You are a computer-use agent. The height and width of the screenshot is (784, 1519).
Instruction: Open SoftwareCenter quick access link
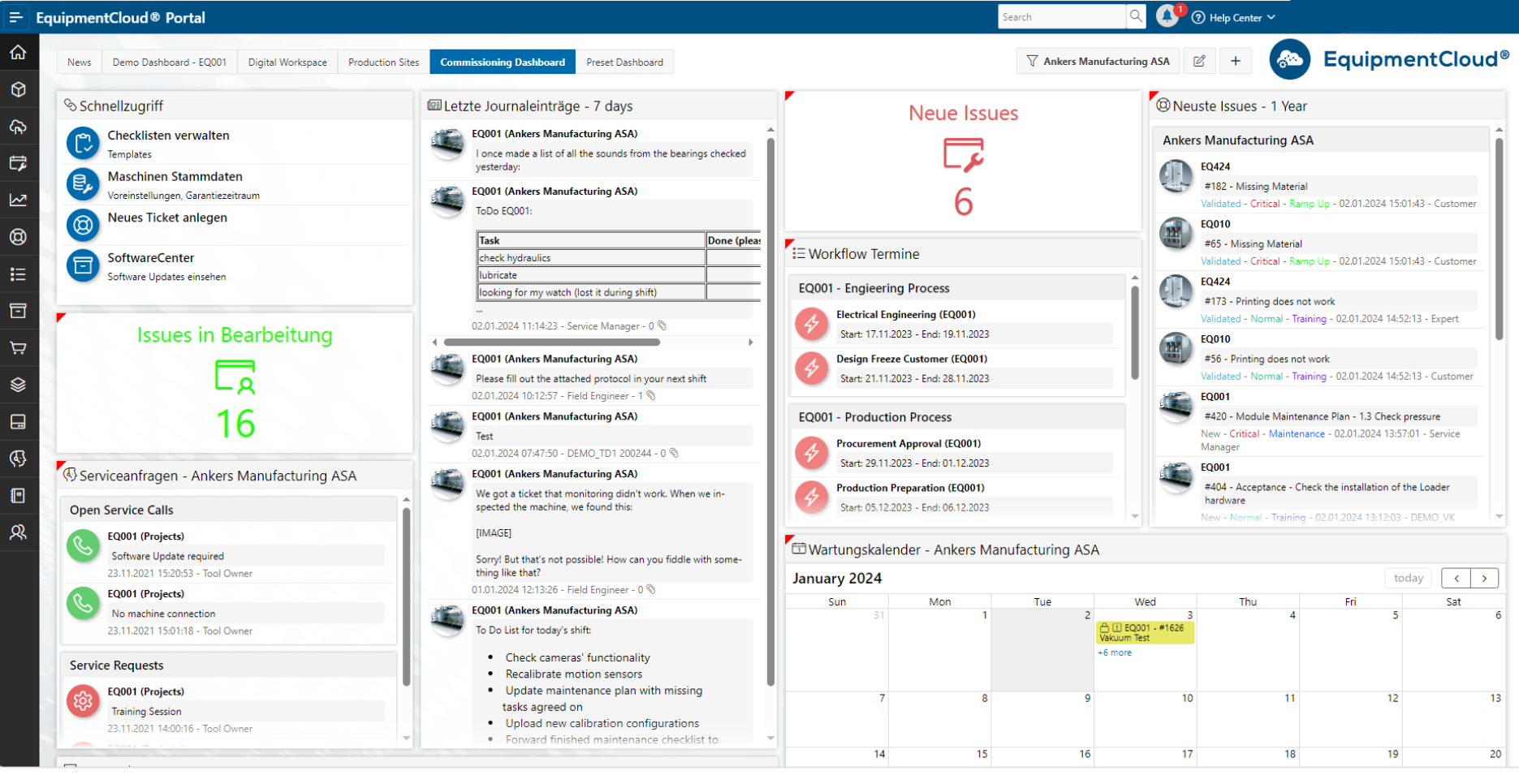[151, 258]
